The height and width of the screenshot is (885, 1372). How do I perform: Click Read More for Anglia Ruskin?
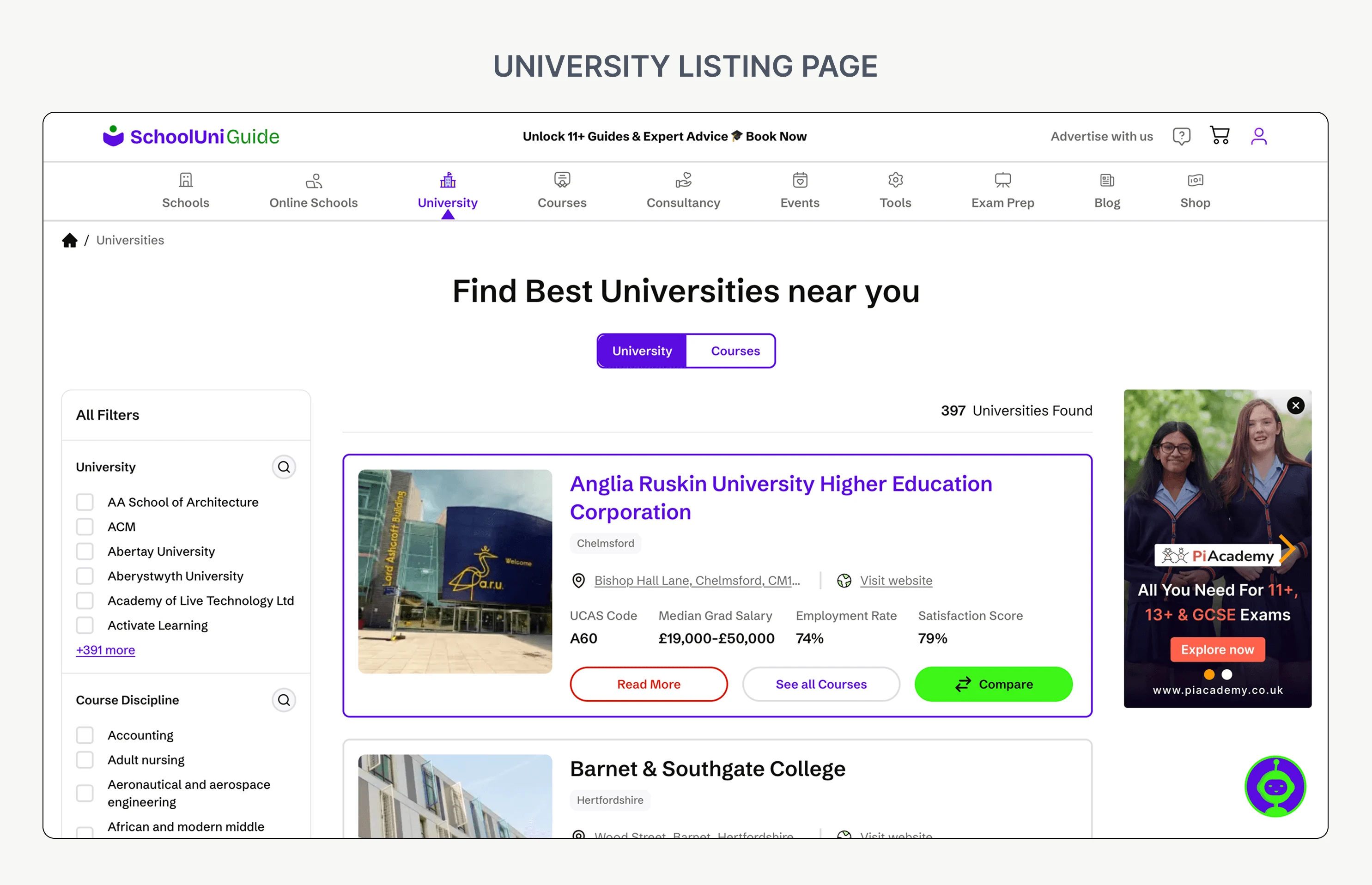coord(649,684)
